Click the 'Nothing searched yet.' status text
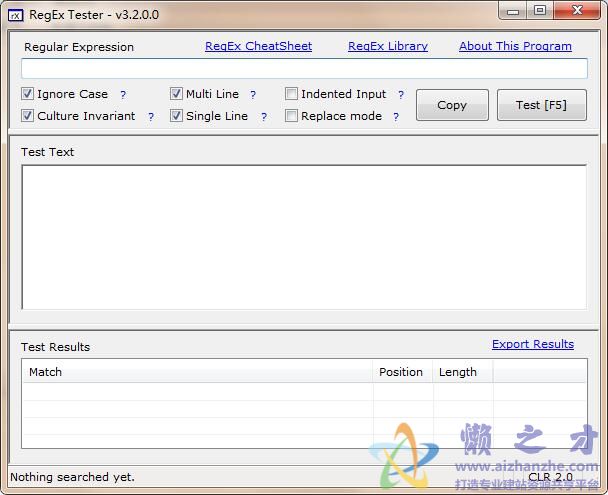This screenshot has width=608, height=495. pos(73,477)
